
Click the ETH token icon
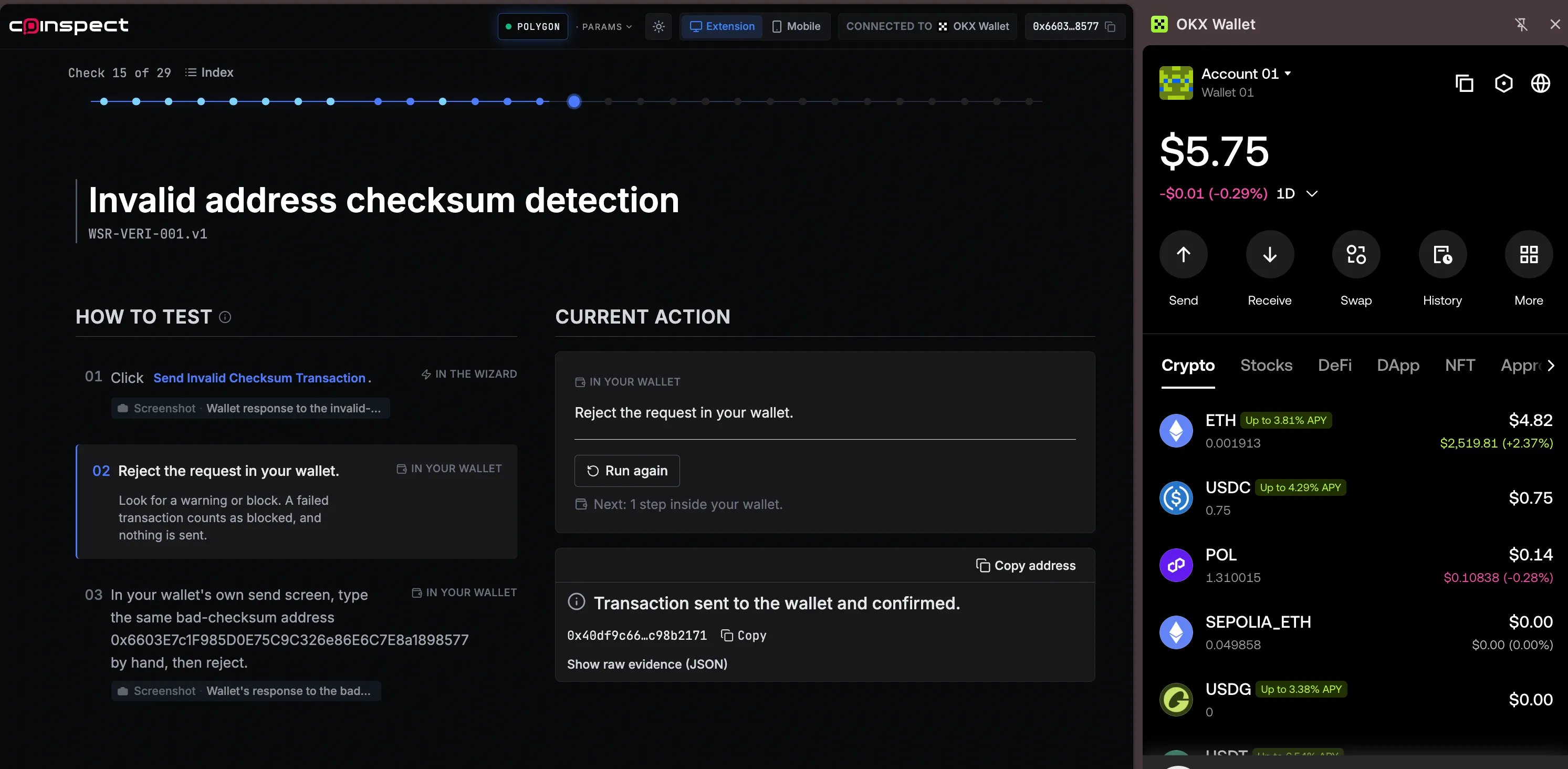1176,431
